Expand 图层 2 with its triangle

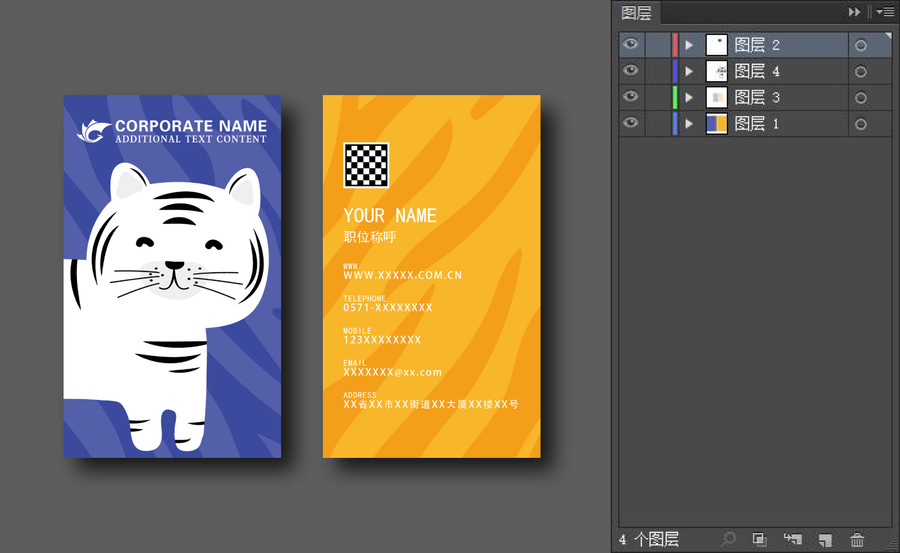click(x=689, y=45)
